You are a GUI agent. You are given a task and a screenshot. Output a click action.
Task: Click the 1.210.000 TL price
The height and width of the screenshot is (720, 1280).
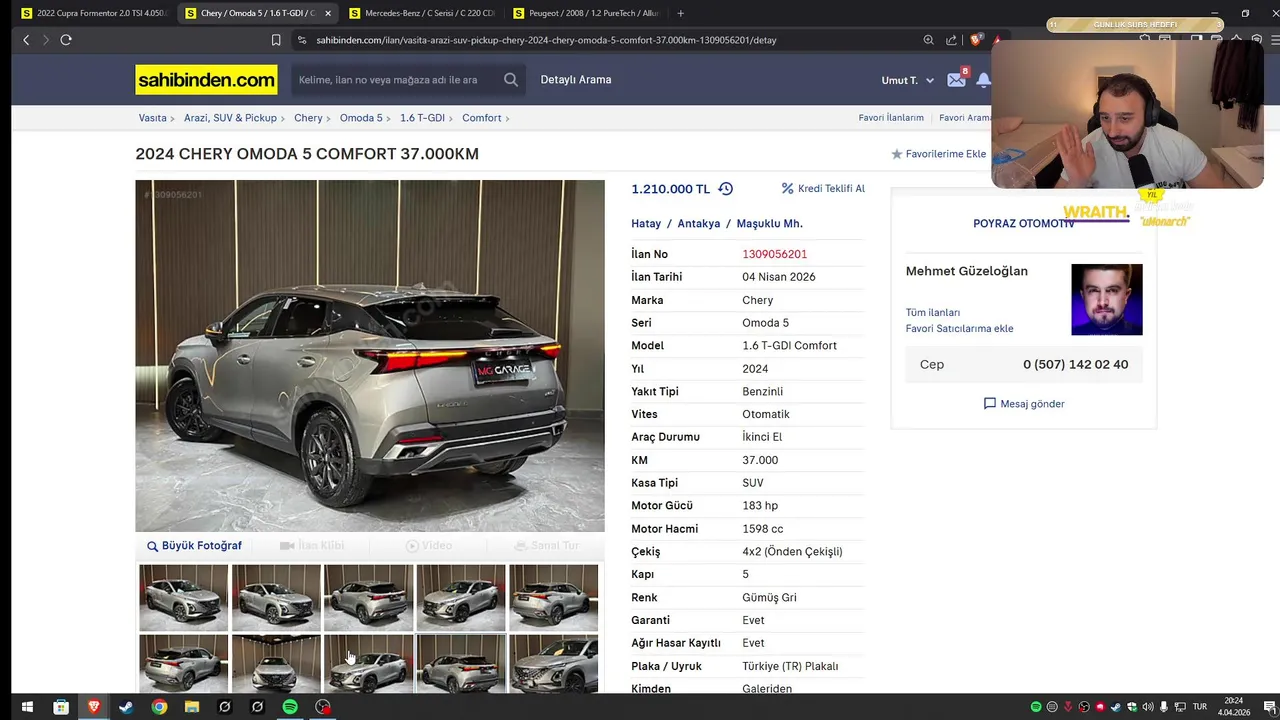point(670,188)
